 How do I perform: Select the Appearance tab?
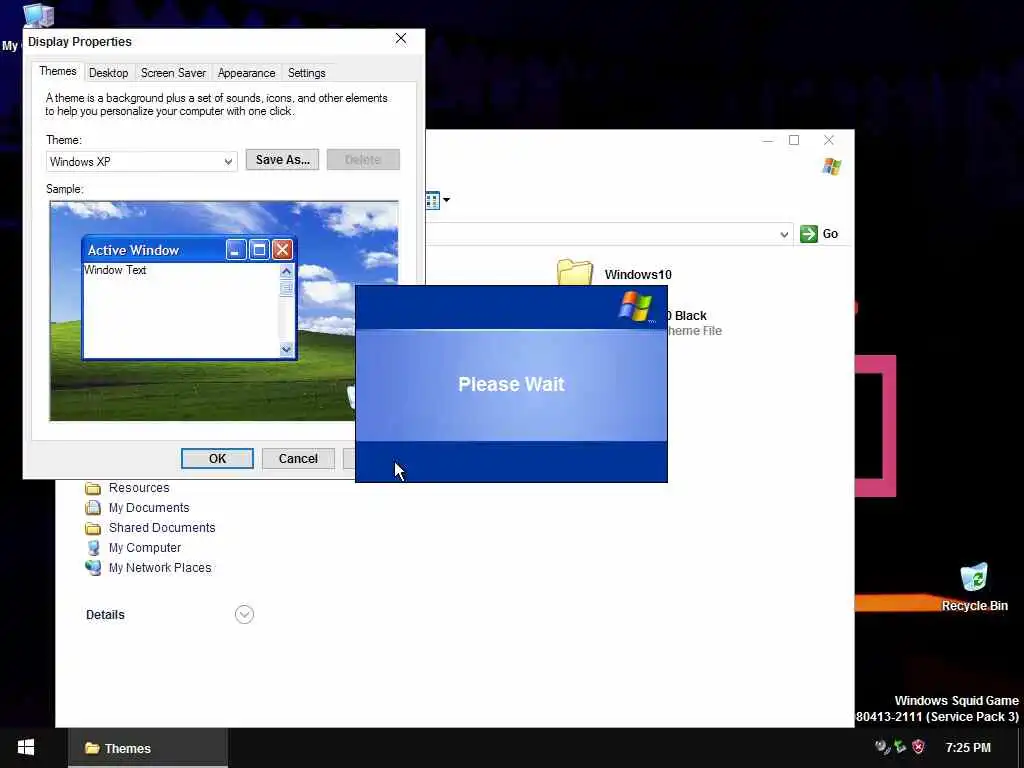click(246, 73)
